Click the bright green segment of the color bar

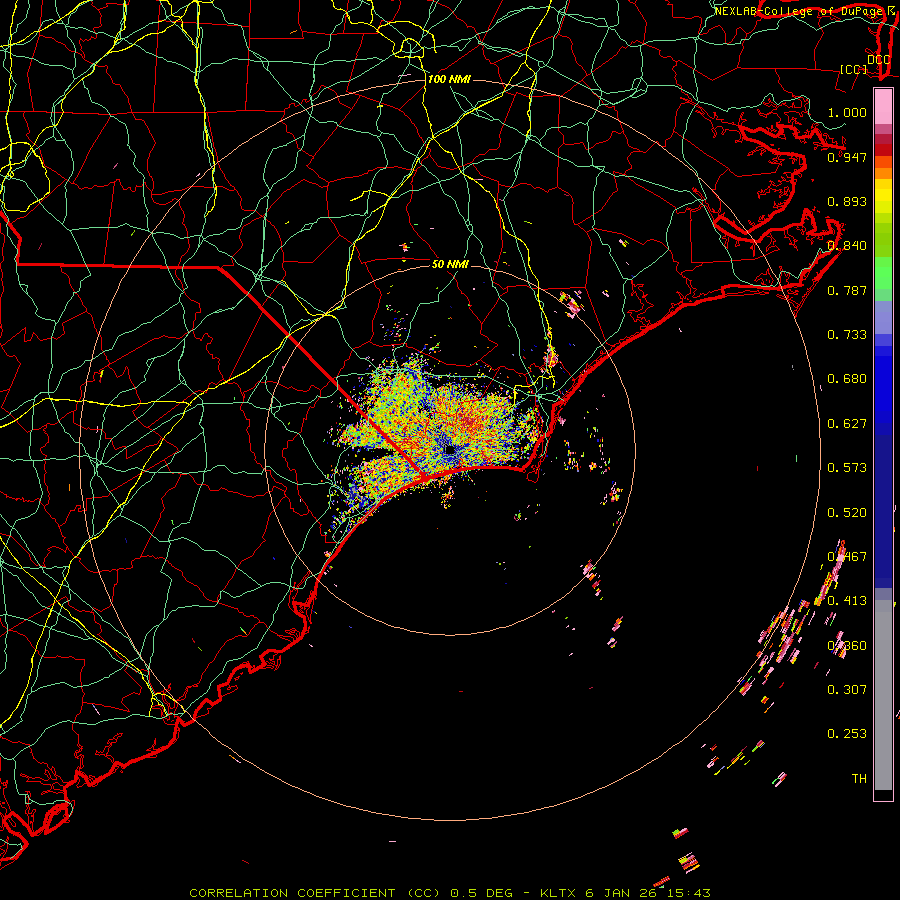coord(883,273)
